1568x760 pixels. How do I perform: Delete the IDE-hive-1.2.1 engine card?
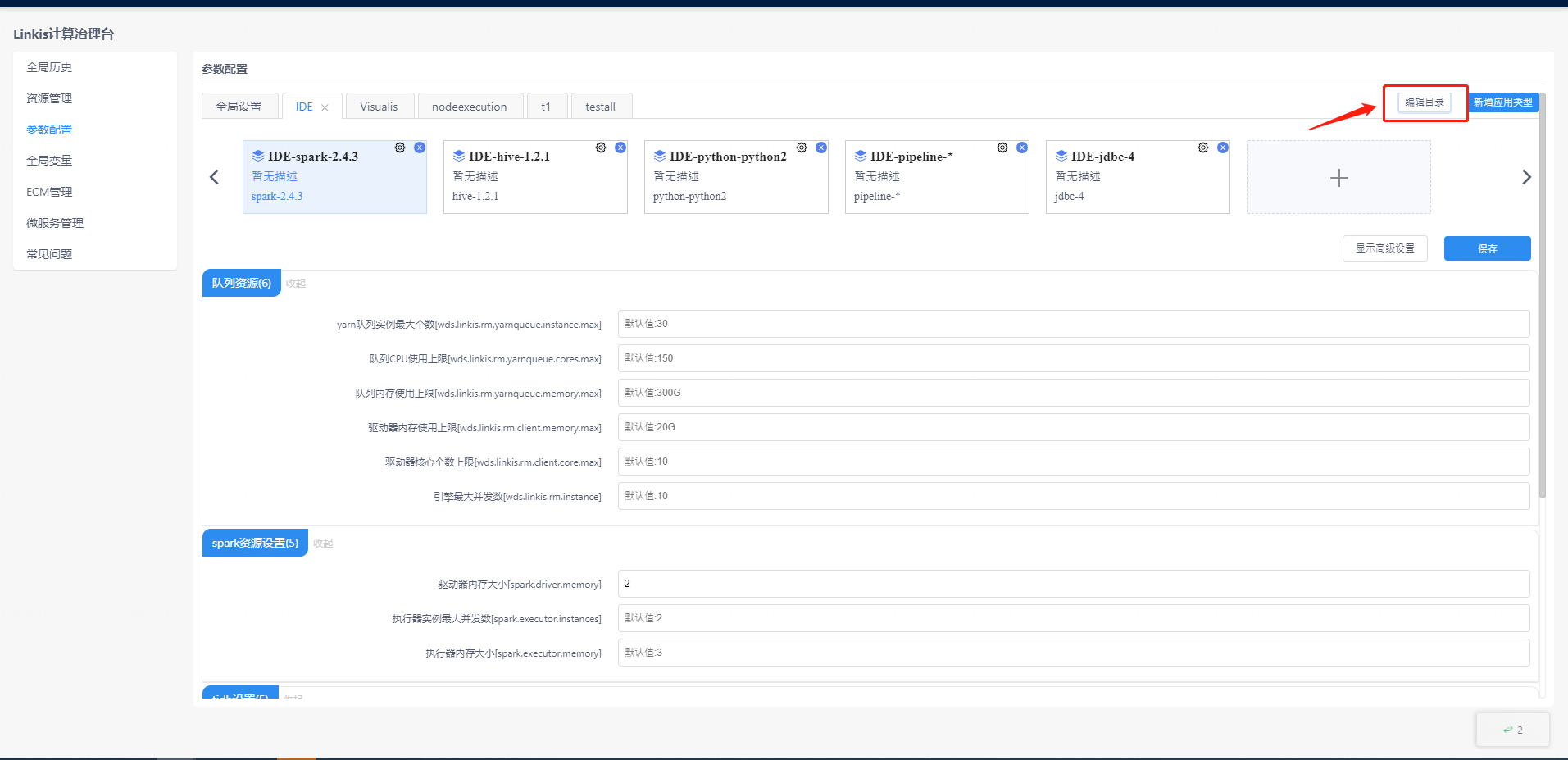pos(620,148)
